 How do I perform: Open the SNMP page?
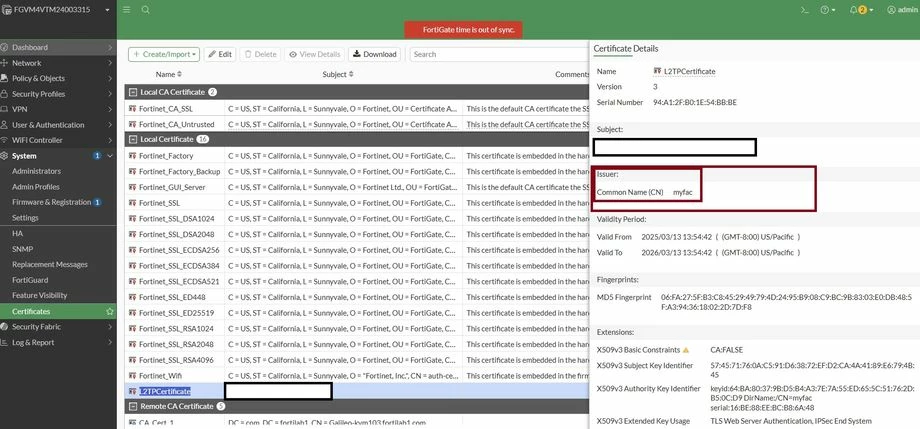click(22, 249)
